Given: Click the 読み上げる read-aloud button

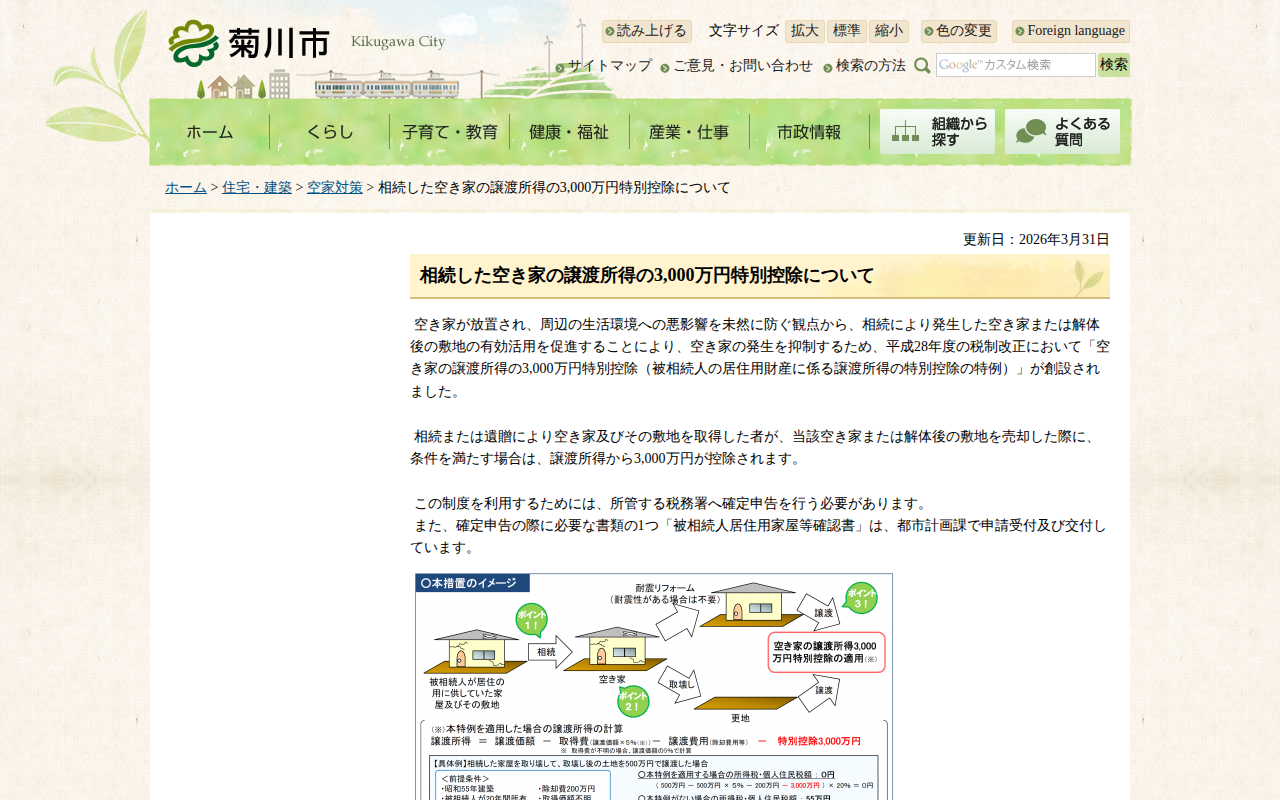Looking at the screenshot, I should click(x=646, y=31).
